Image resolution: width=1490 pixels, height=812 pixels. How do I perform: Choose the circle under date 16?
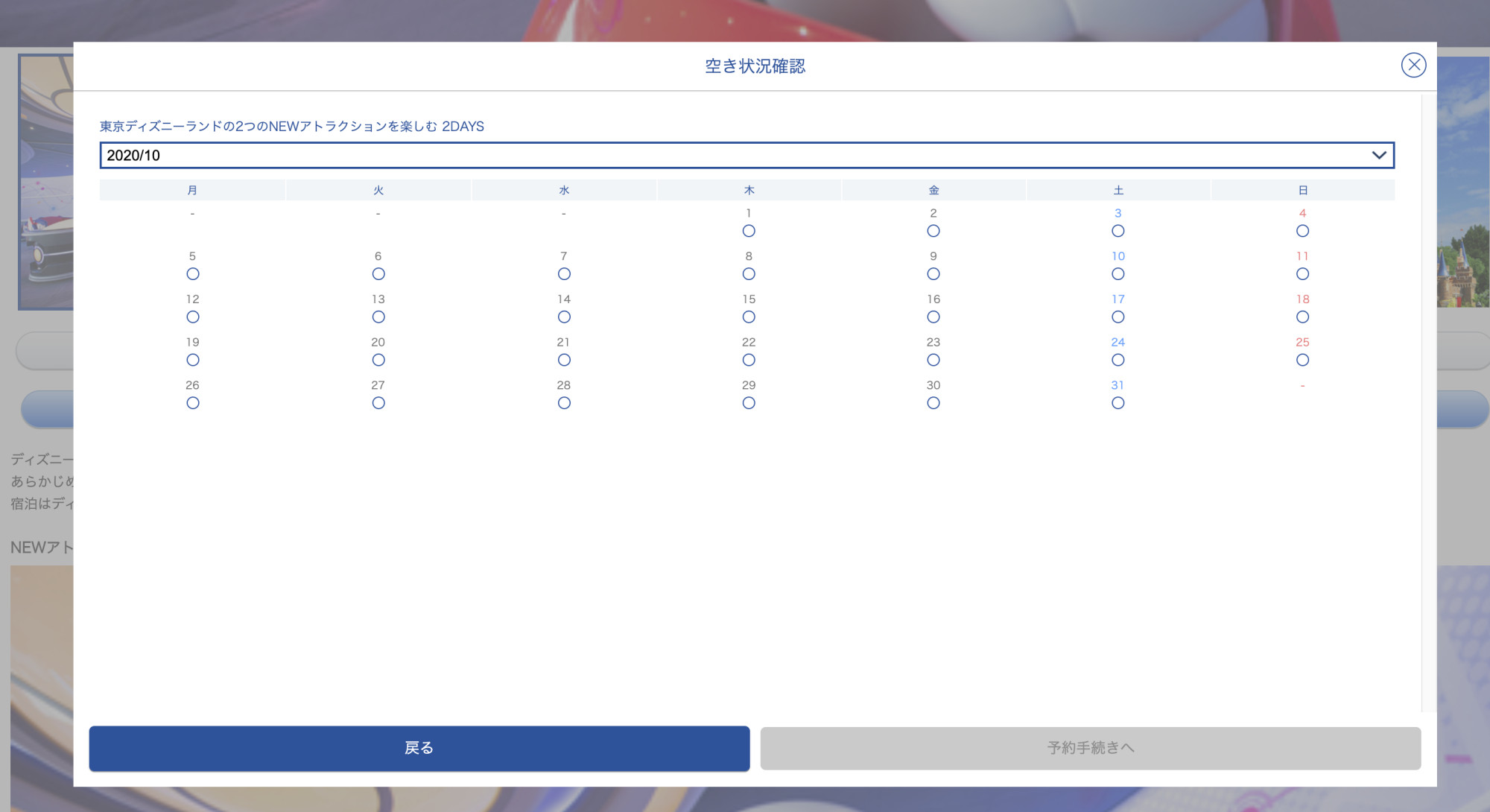point(933,317)
